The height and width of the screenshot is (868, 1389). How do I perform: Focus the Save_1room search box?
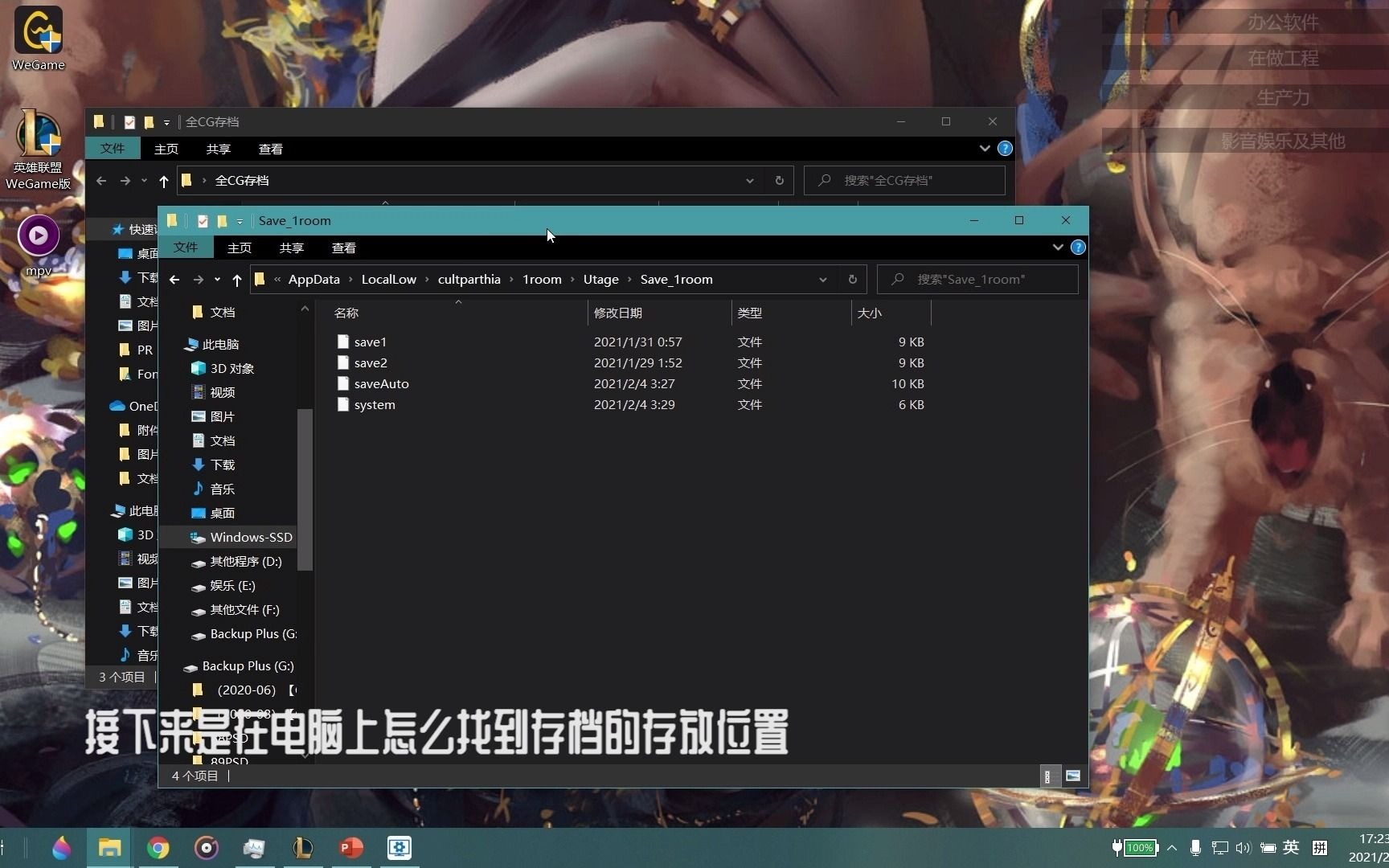977,280
